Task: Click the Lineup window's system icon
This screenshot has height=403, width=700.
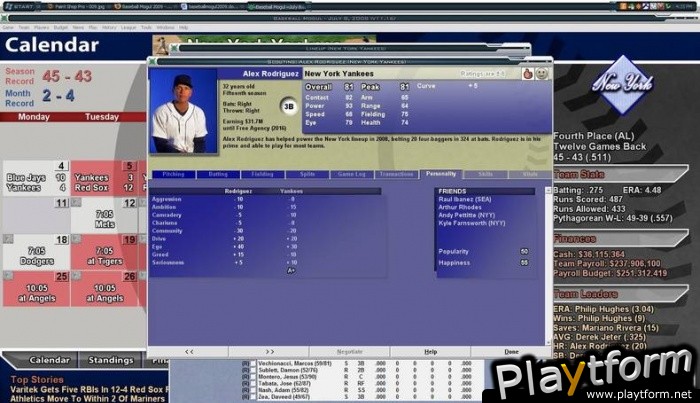Action: click(x=175, y=48)
